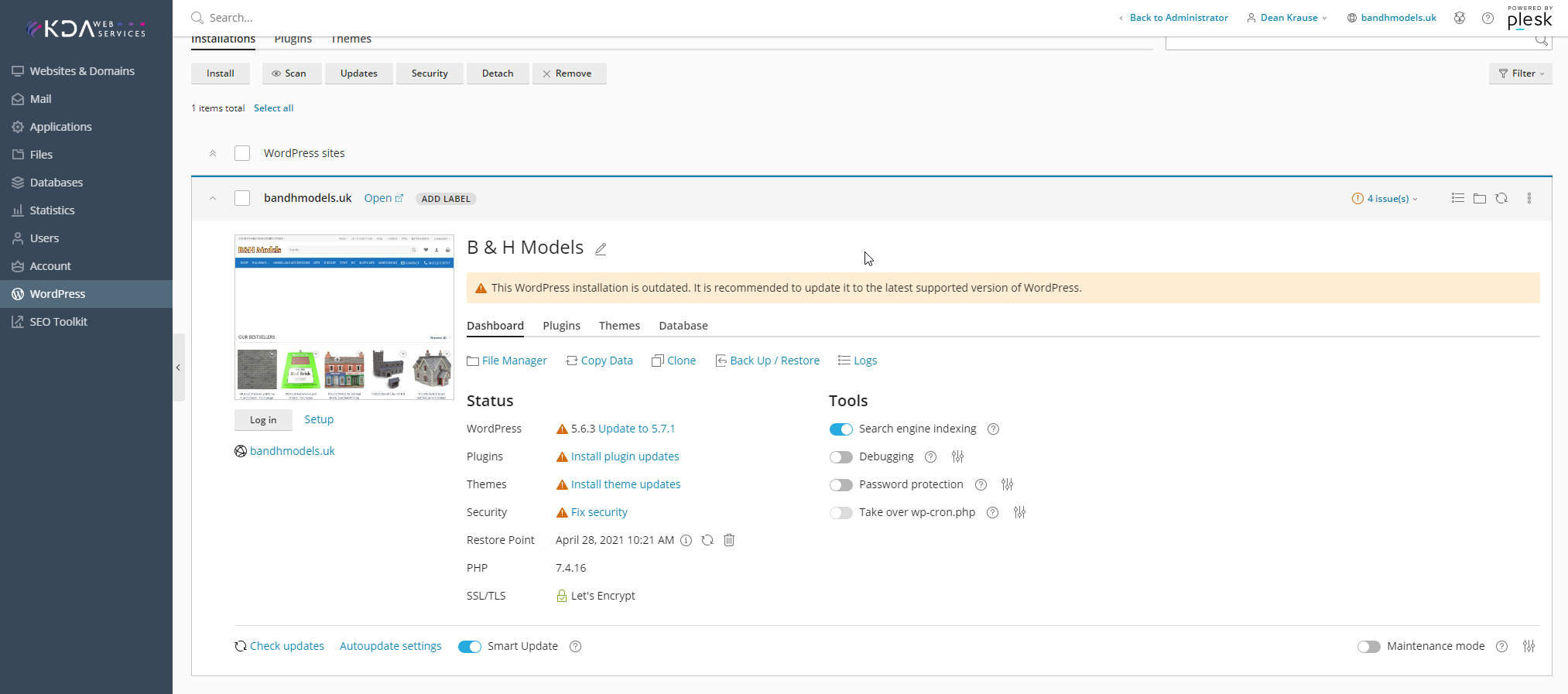Click the Fix security link
Image resolution: width=1568 pixels, height=694 pixels.
599,512
